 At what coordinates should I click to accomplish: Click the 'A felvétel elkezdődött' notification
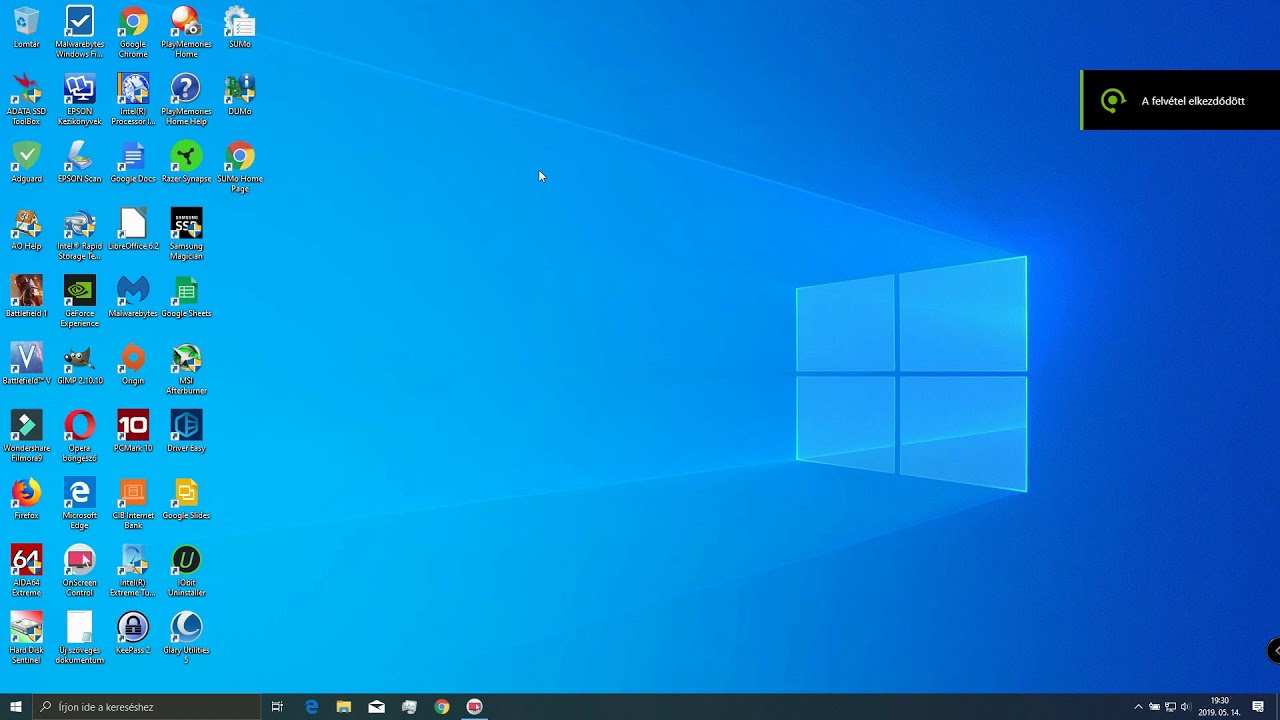tap(1180, 100)
